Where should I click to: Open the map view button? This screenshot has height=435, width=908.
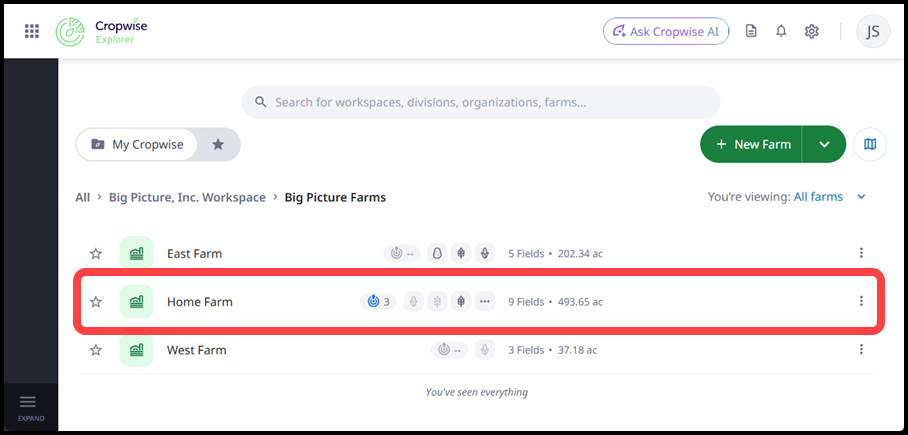click(870, 144)
